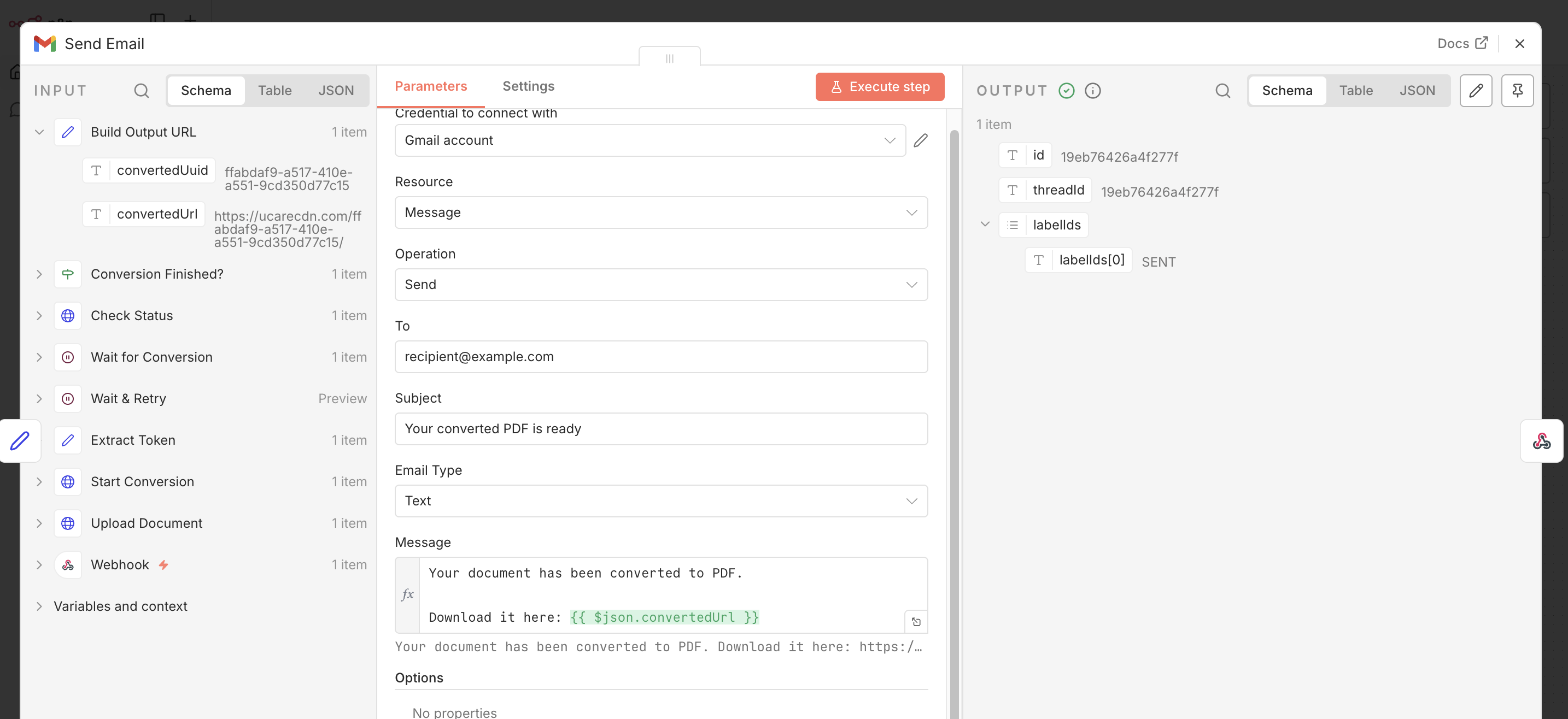Collapse the Build Output URL node

(39, 132)
